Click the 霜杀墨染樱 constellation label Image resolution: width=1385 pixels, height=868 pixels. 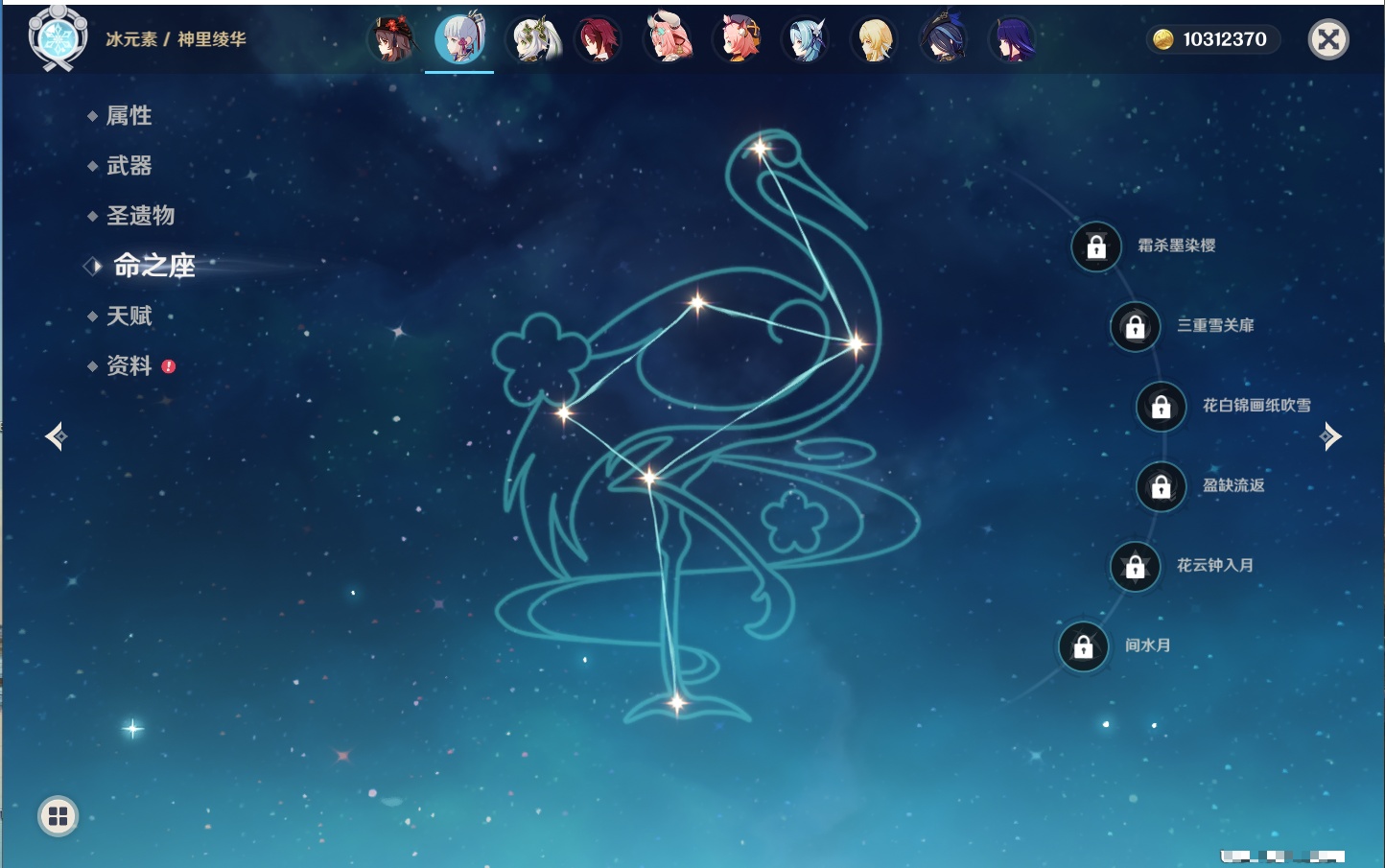pyautogui.click(x=1177, y=246)
